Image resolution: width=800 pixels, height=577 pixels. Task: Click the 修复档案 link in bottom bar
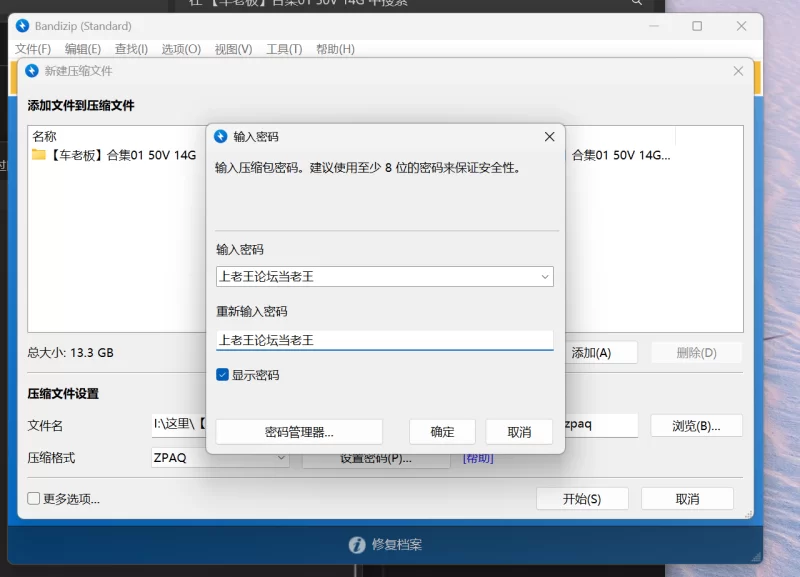(x=396, y=545)
